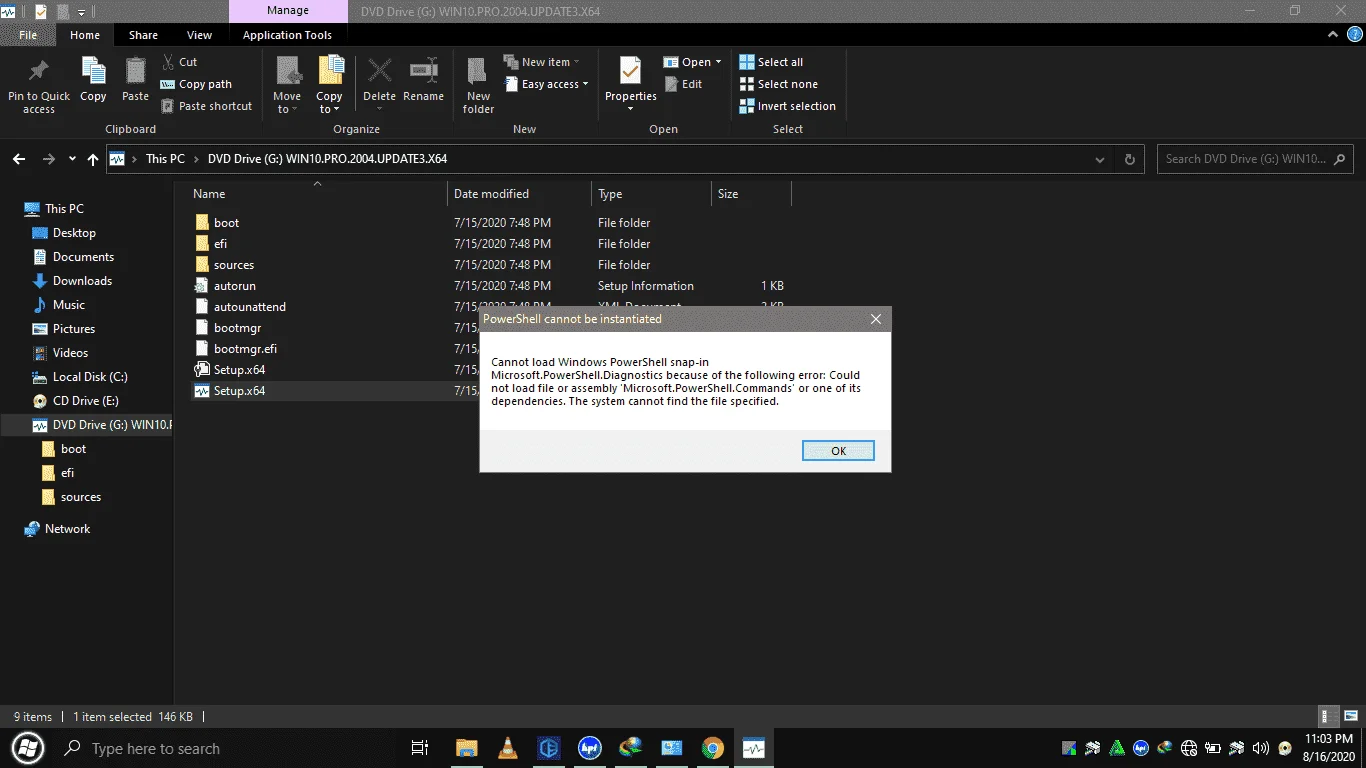Click the Windows Start button

28,748
